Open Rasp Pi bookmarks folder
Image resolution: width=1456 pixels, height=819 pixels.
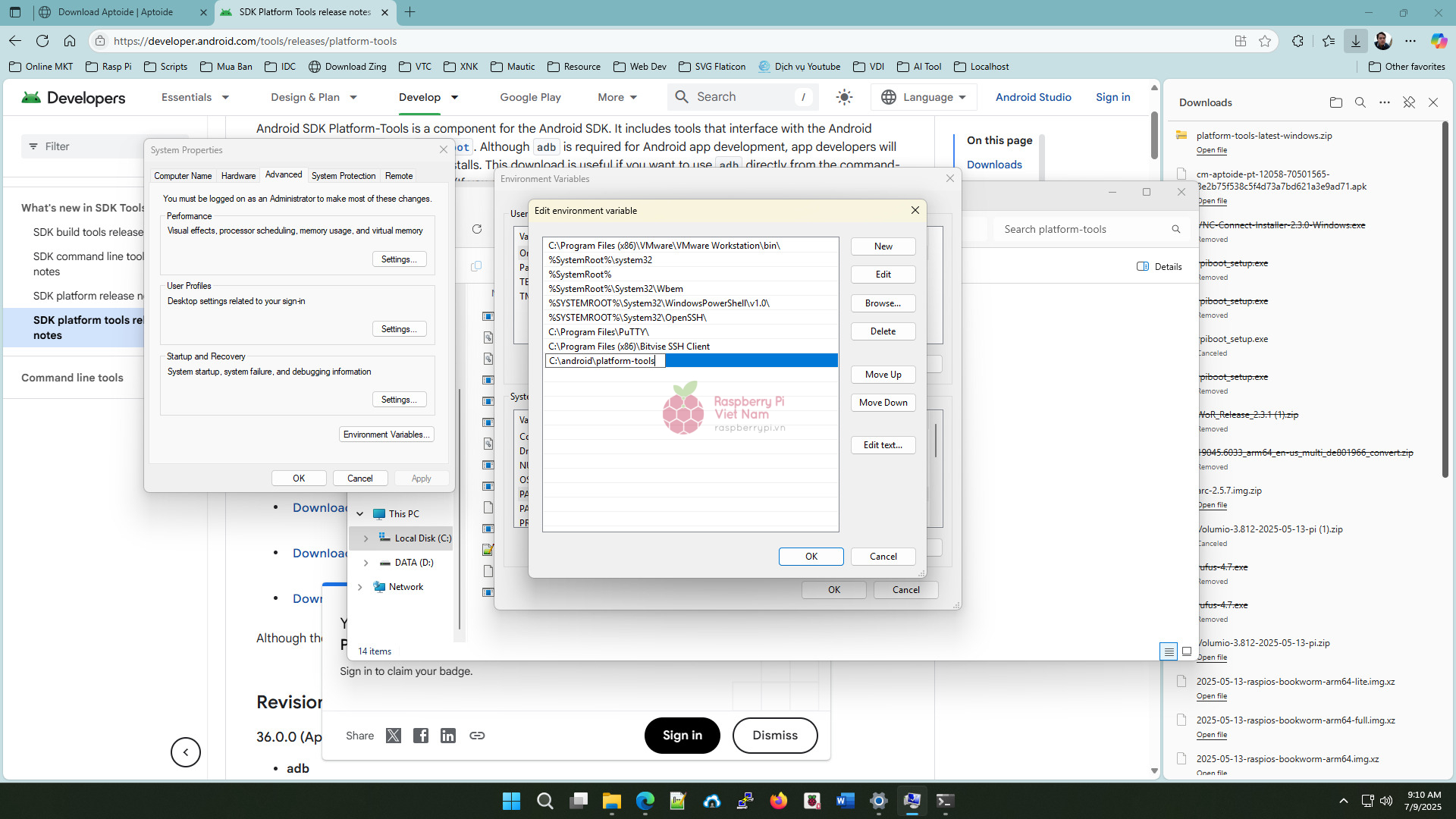pyautogui.click(x=109, y=67)
